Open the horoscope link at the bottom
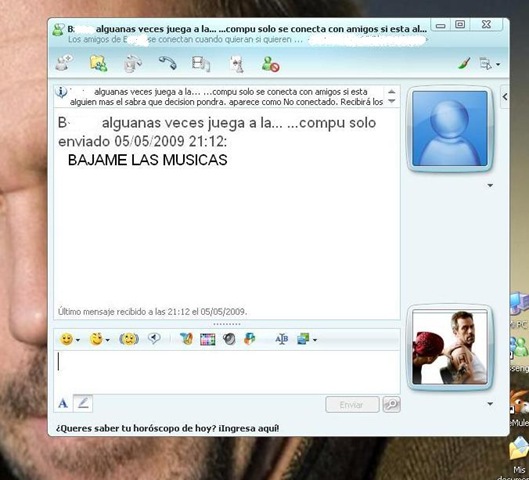This screenshot has height=480, width=529. click(x=167, y=428)
